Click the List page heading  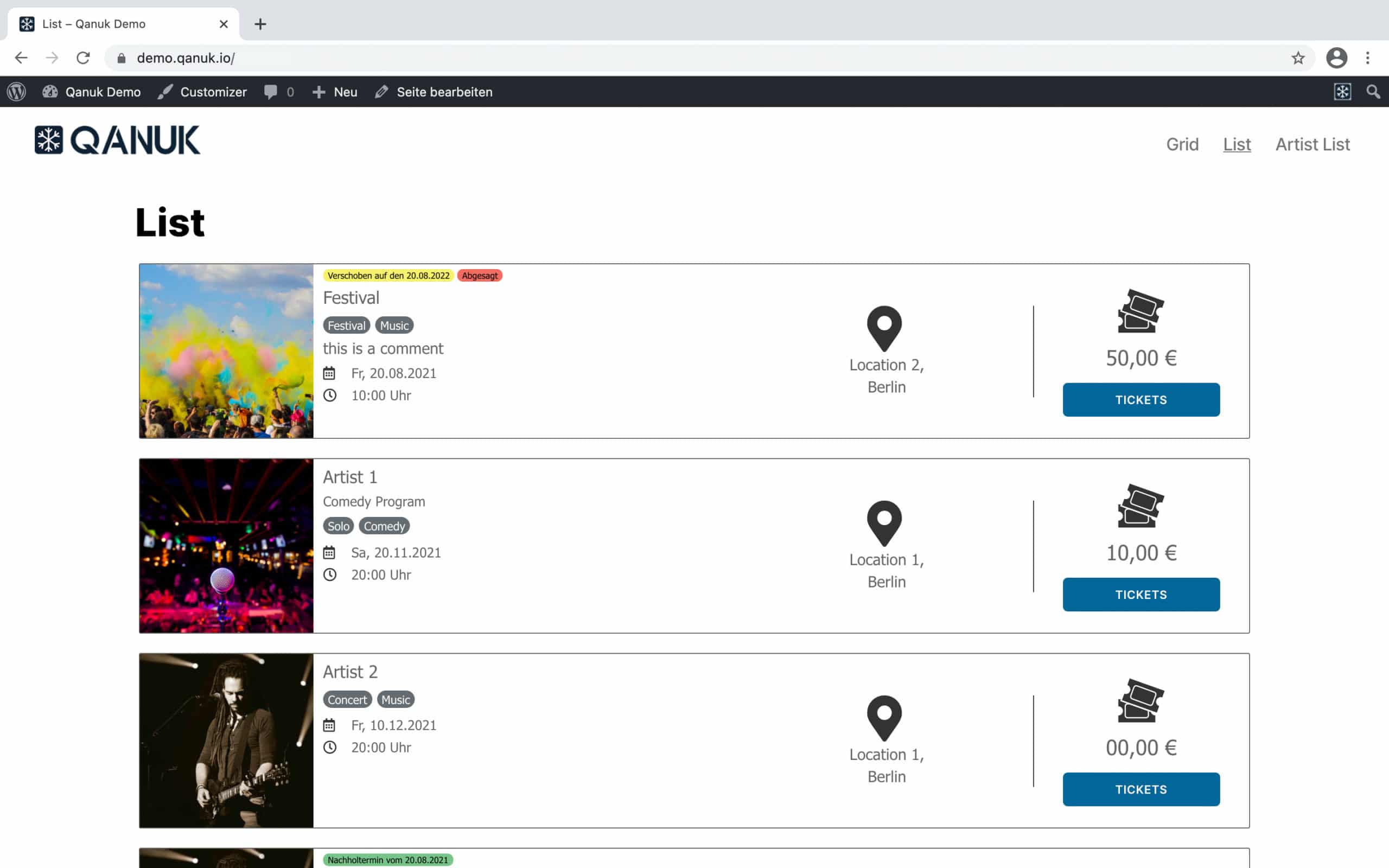(170, 223)
